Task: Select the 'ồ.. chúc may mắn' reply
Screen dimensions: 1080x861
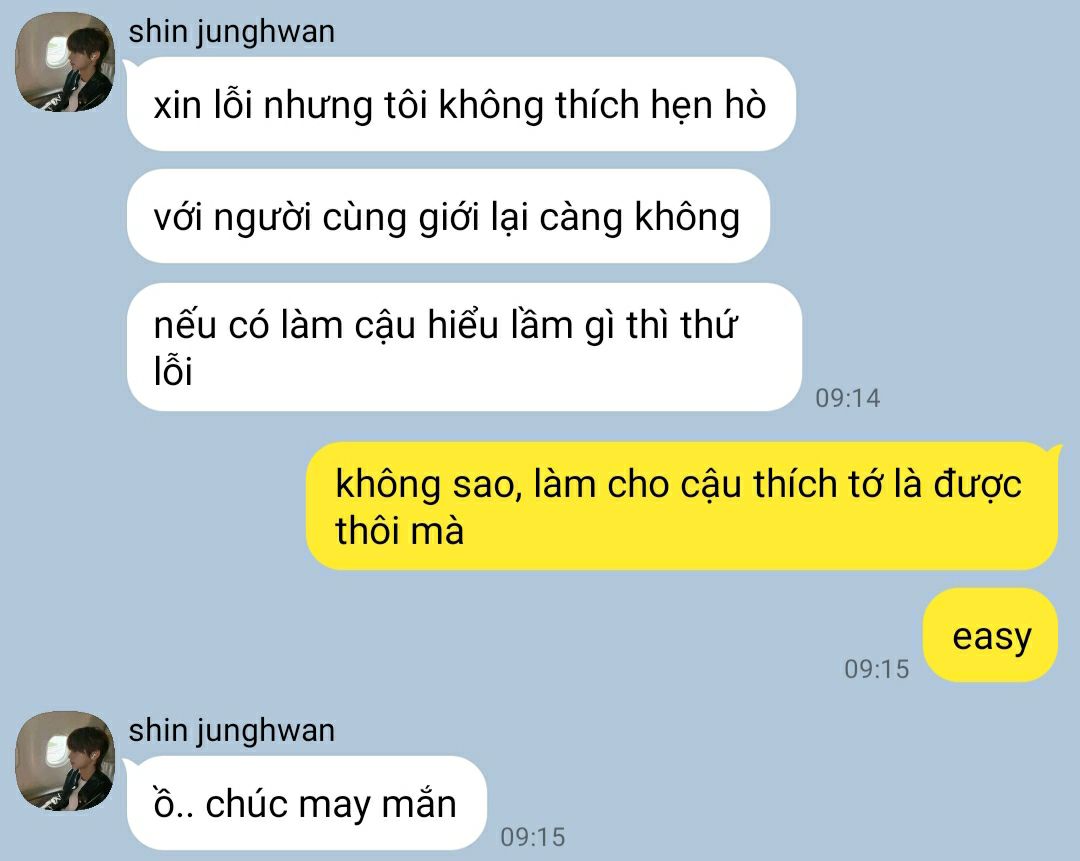Action: click(306, 803)
